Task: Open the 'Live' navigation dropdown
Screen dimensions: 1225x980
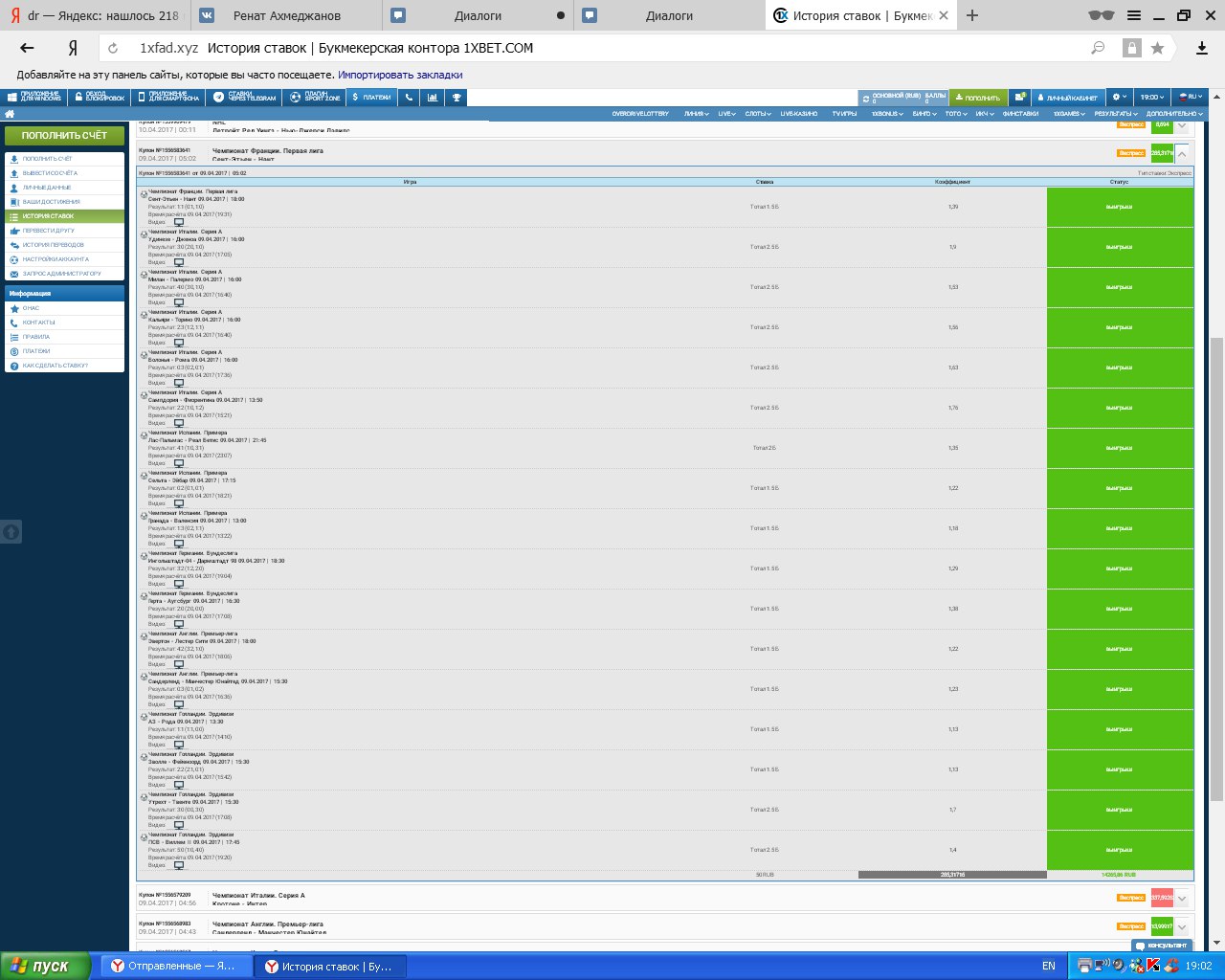Action: click(727, 114)
